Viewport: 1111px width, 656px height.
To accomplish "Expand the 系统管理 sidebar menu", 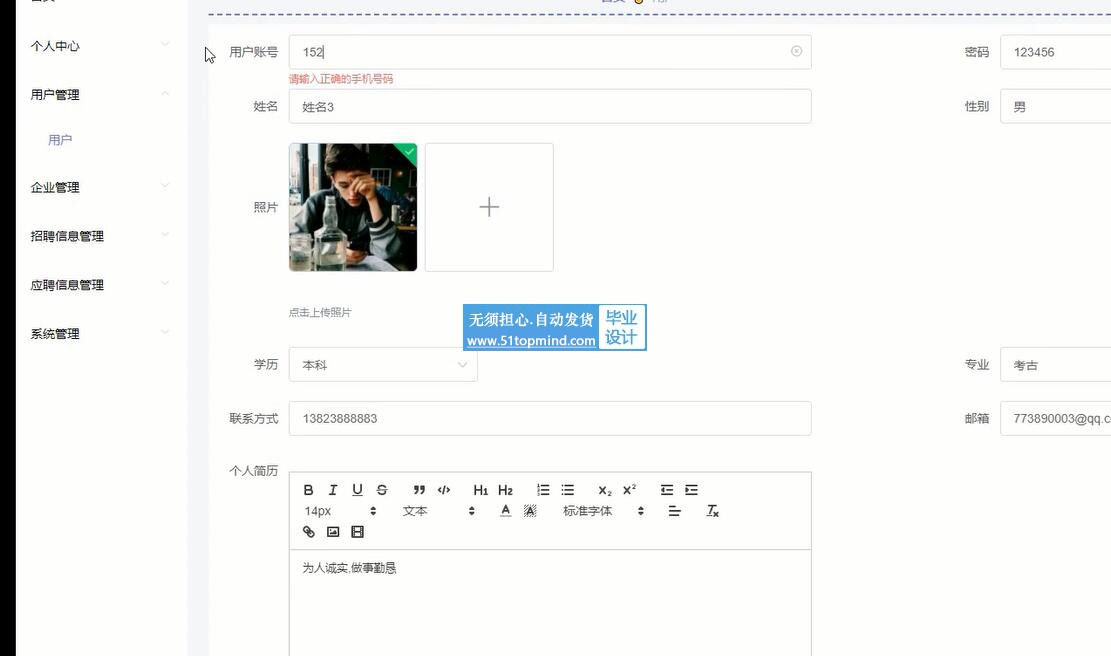I will pyautogui.click(x=99, y=334).
